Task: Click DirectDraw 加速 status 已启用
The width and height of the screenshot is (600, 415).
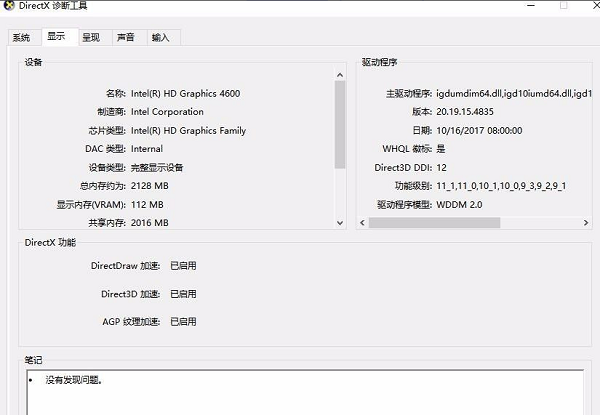Action: pos(183,266)
